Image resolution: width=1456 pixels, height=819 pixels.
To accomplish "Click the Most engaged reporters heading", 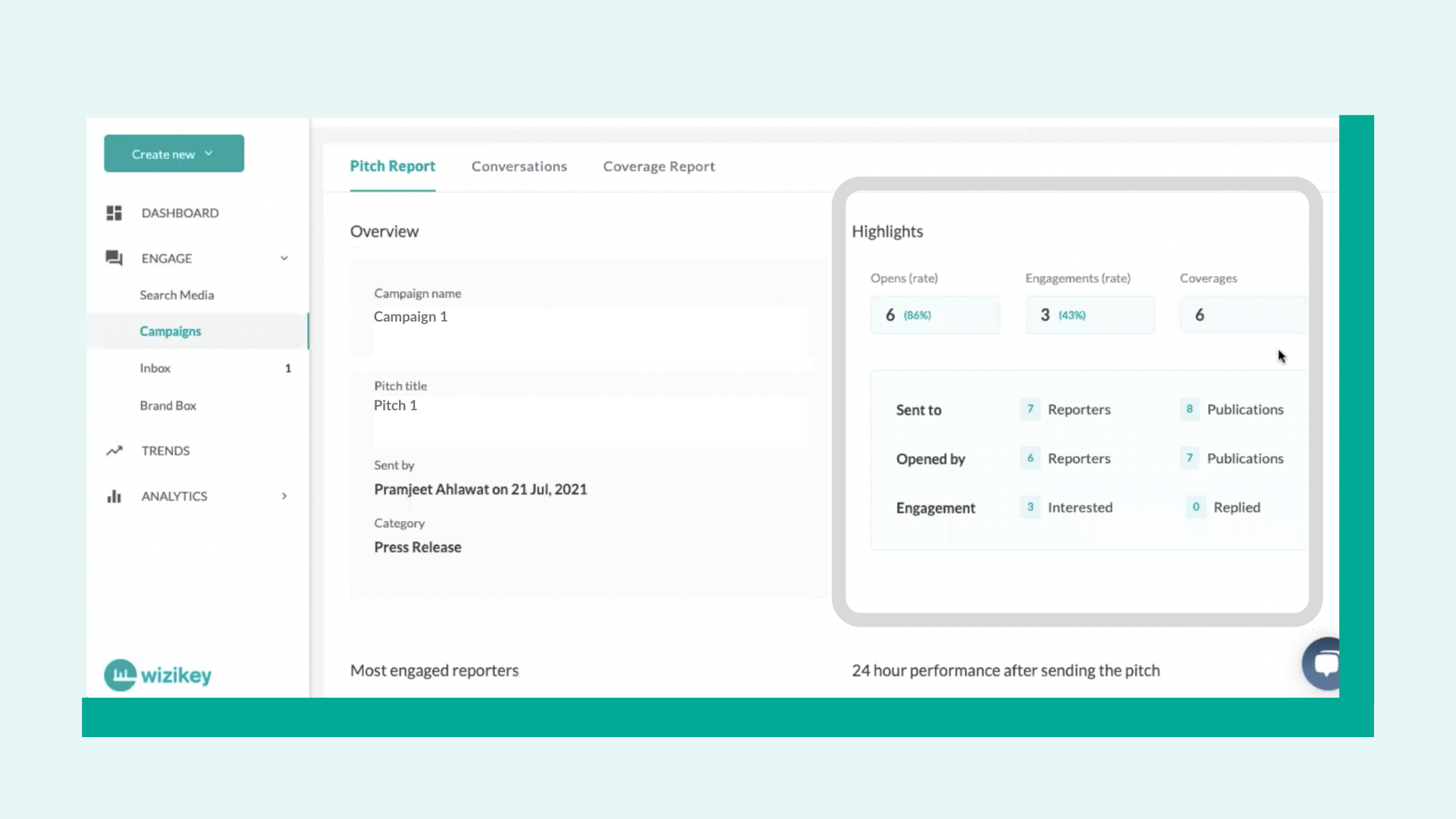I will (435, 670).
